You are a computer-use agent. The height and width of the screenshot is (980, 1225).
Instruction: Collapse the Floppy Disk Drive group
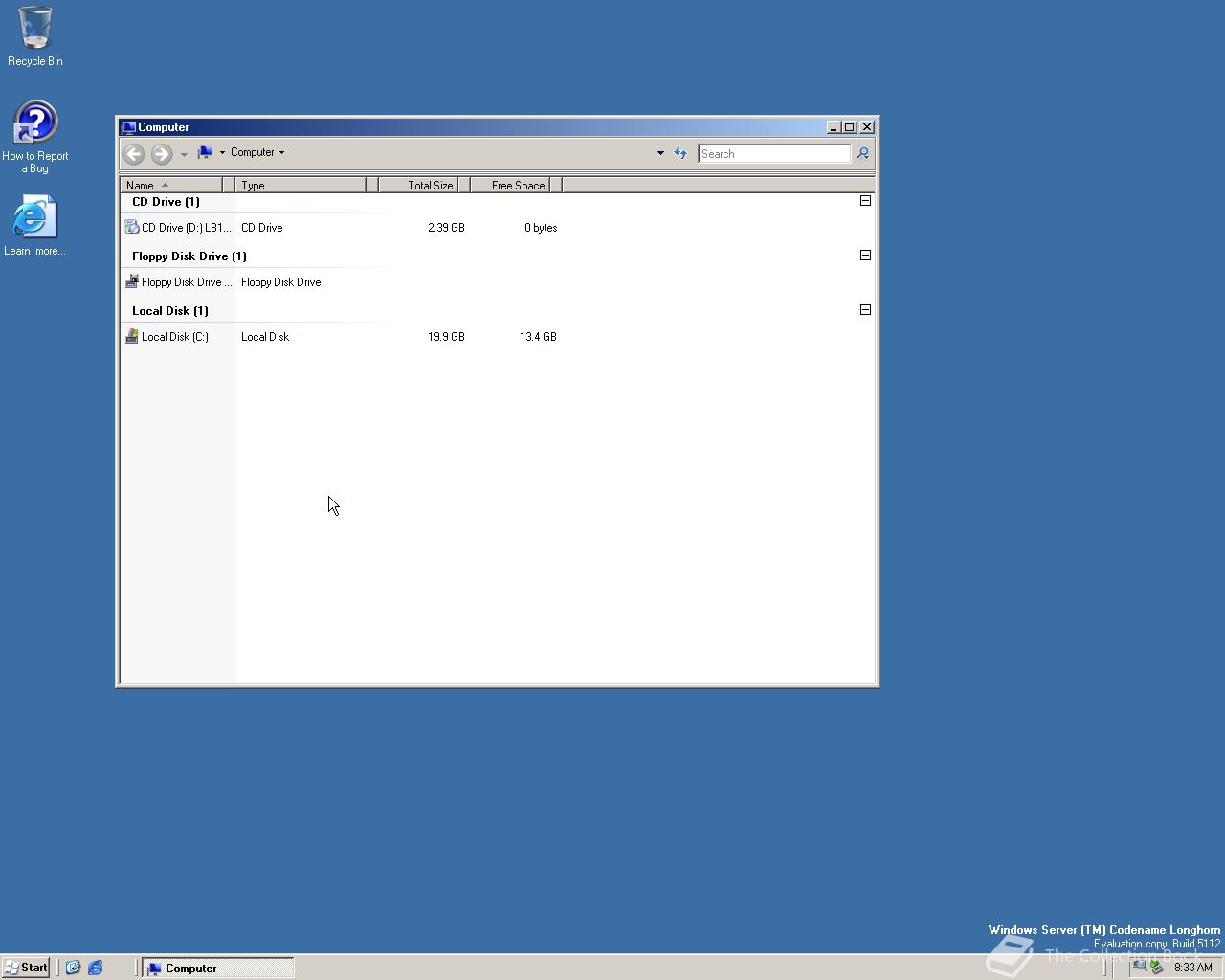point(865,256)
